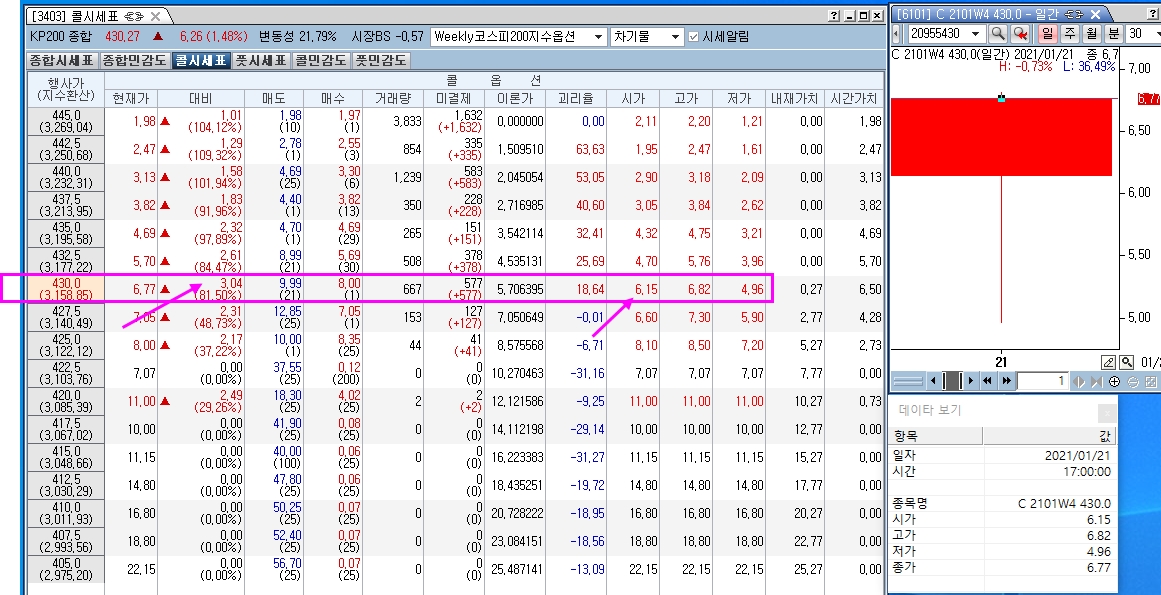This screenshot has width=1161, height=595.
Task: Click the 월 monthly period button
Action: coord(1091,34)
